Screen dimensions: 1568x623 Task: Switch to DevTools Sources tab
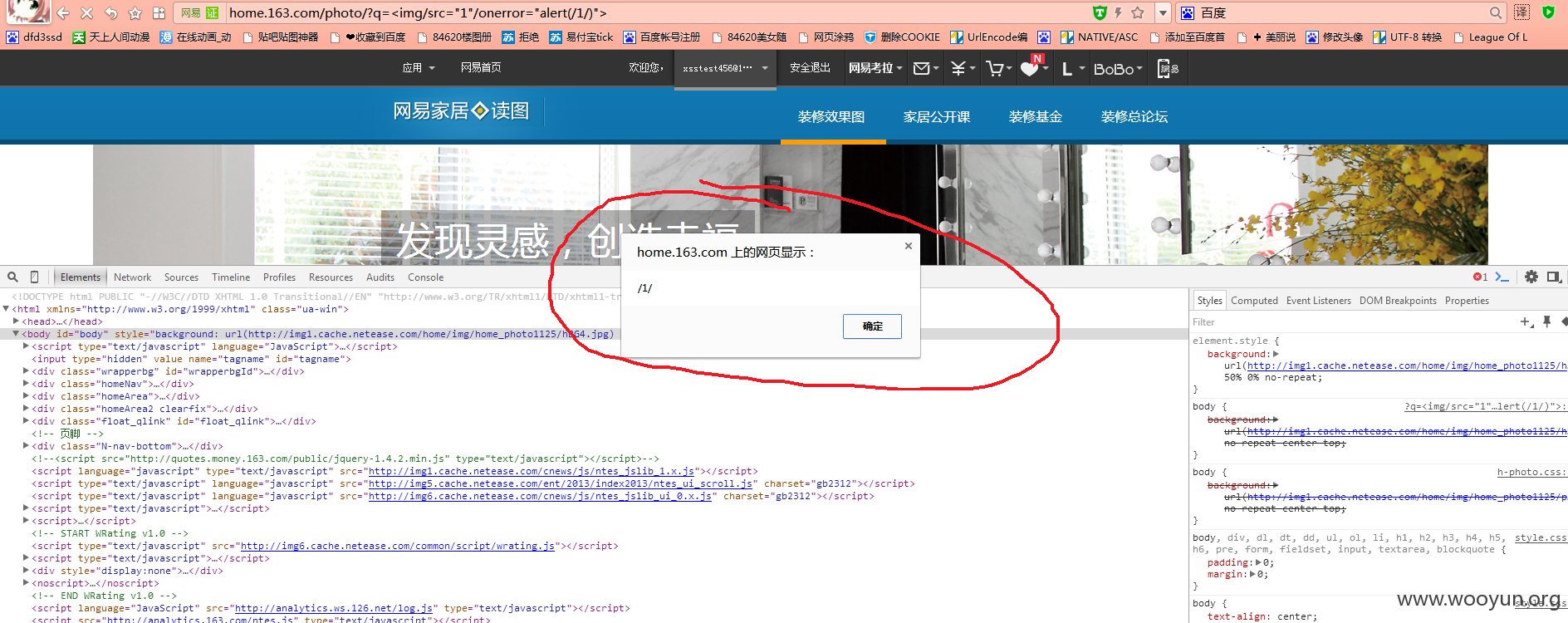coord(181,277)
